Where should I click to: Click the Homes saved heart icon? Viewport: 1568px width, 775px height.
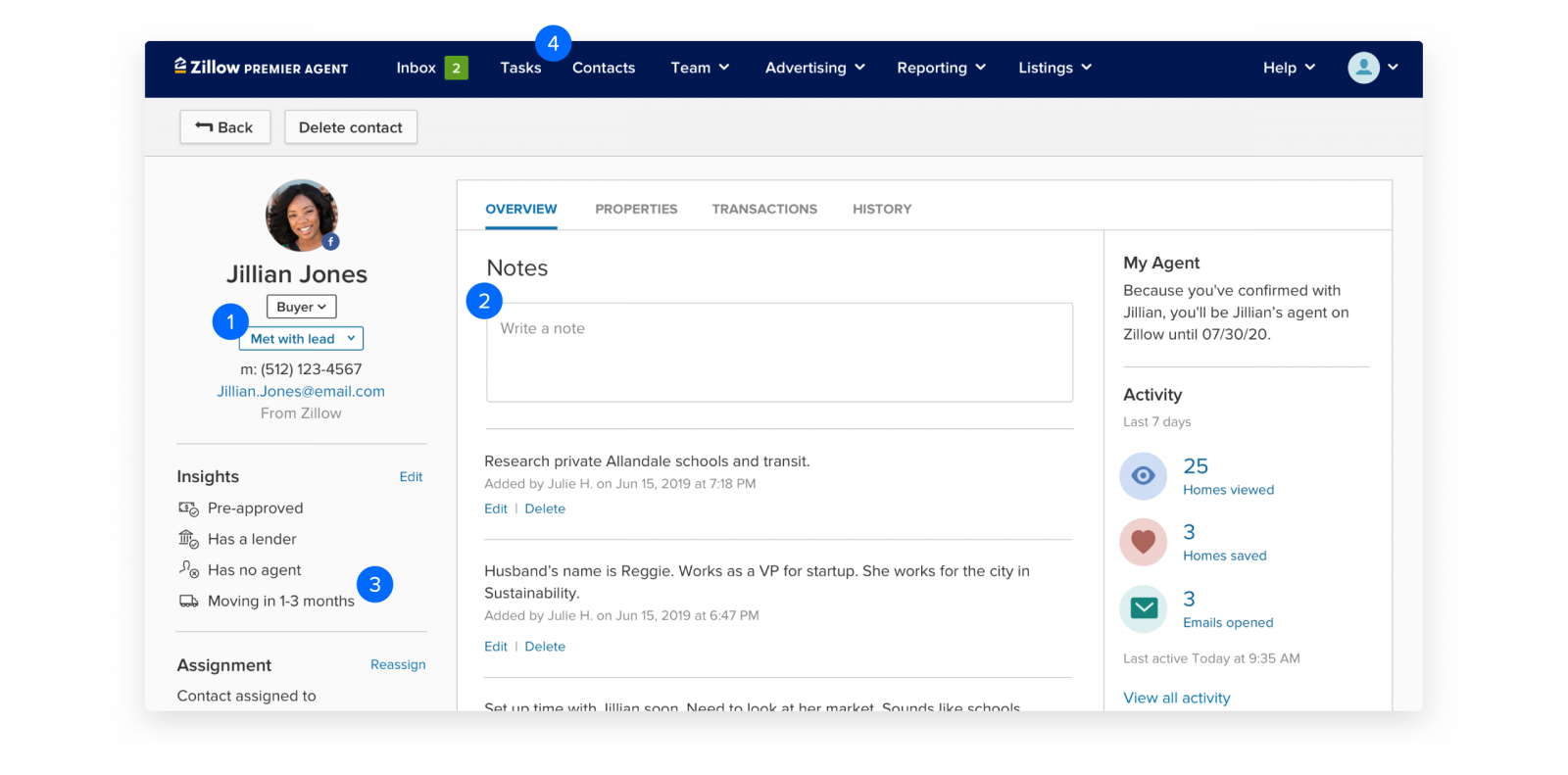pyautogui.click(x=1143, y=542)
